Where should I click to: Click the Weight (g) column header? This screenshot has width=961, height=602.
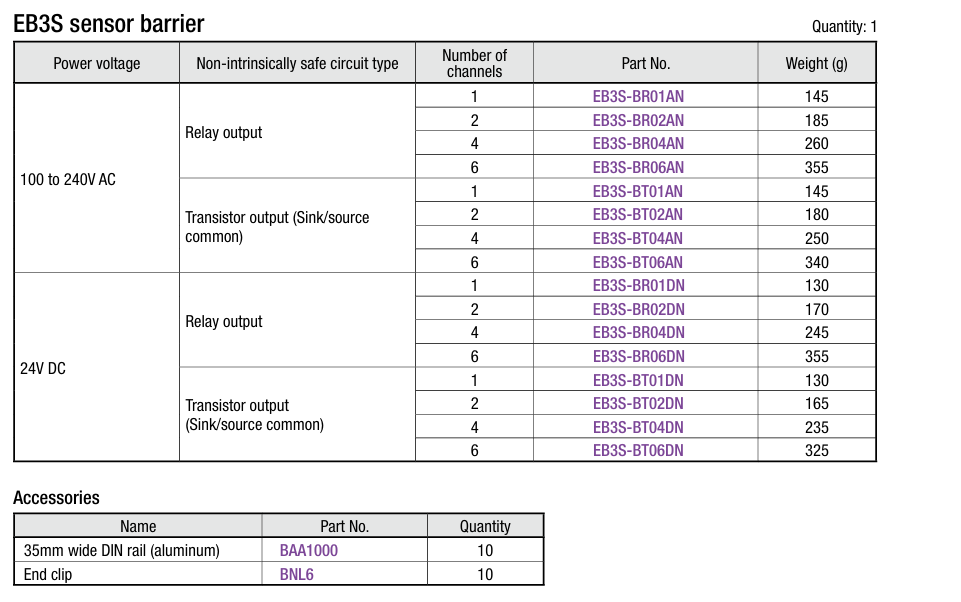(816, 63)
